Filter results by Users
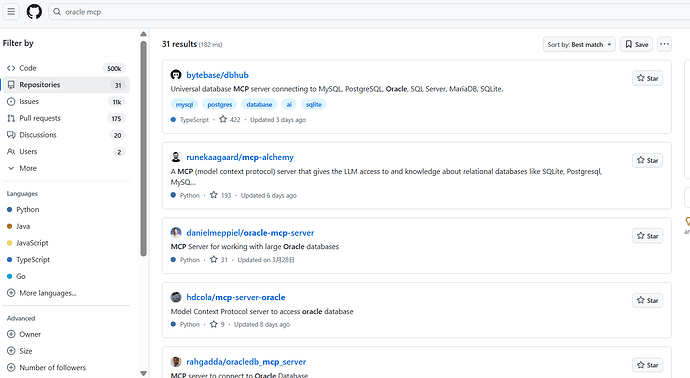690x378 pixels. 66,152
